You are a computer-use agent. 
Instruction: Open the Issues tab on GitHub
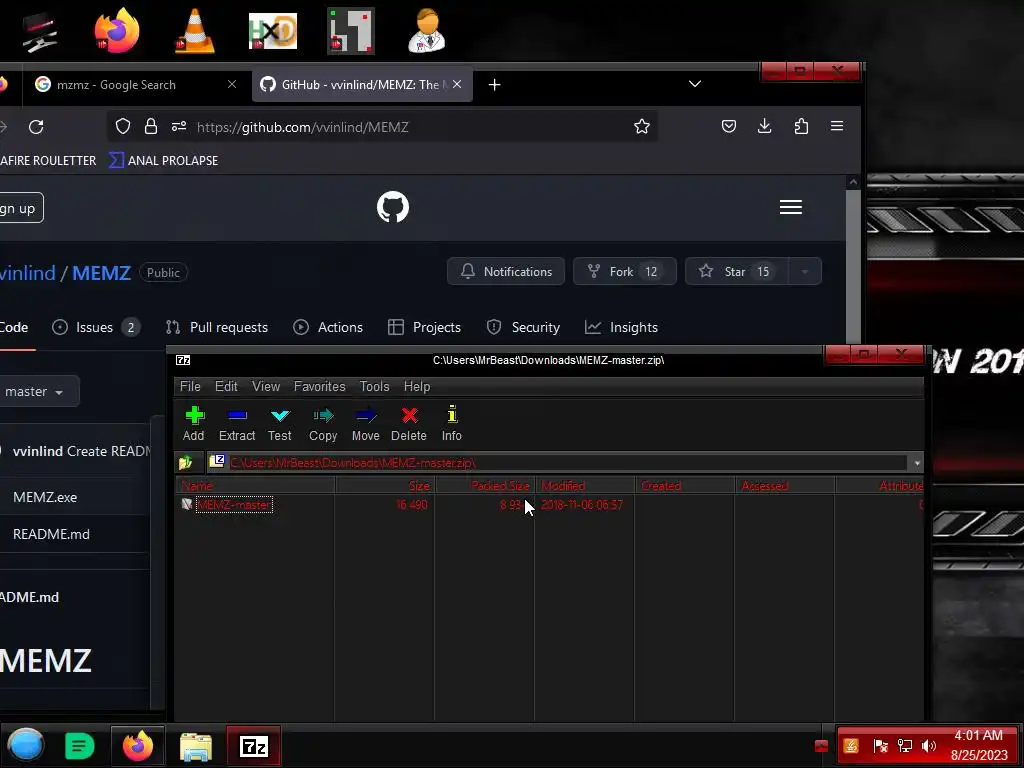tap(96, 327)
